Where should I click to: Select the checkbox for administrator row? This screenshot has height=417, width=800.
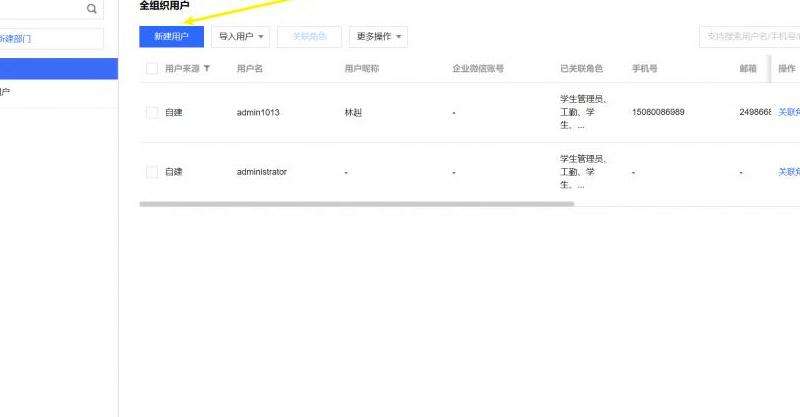152,172
